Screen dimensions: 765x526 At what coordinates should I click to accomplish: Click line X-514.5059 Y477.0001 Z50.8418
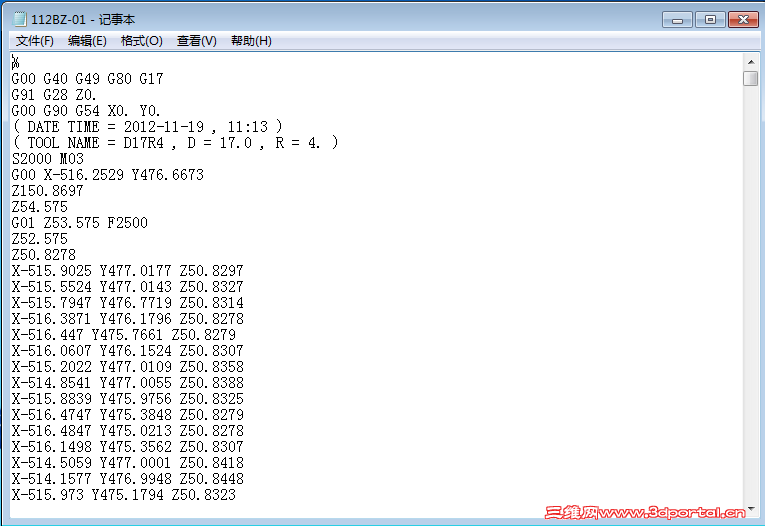(127, 463)
